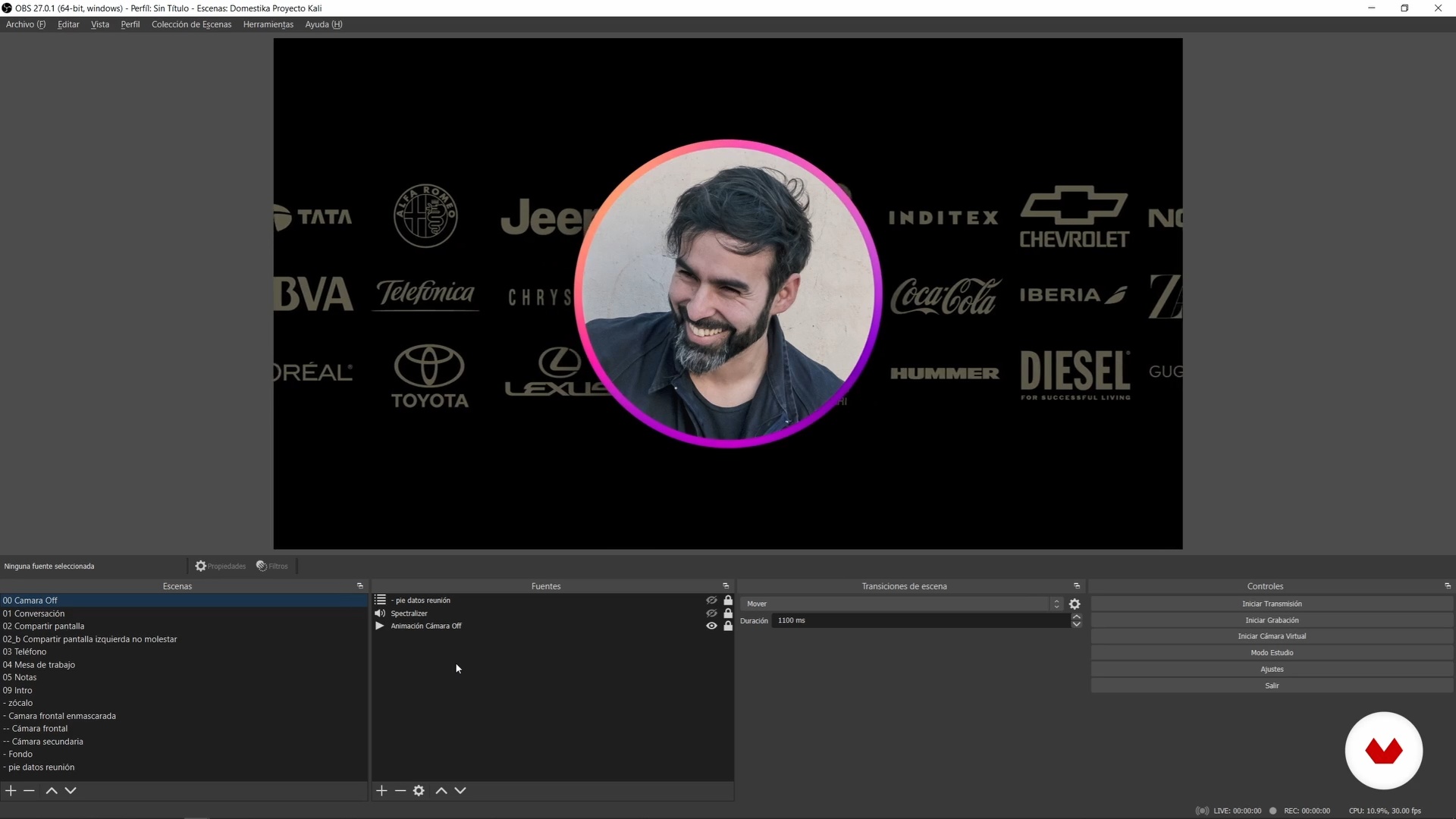
Task: Move scene up in Escenas list
Action: coord(52,790)
